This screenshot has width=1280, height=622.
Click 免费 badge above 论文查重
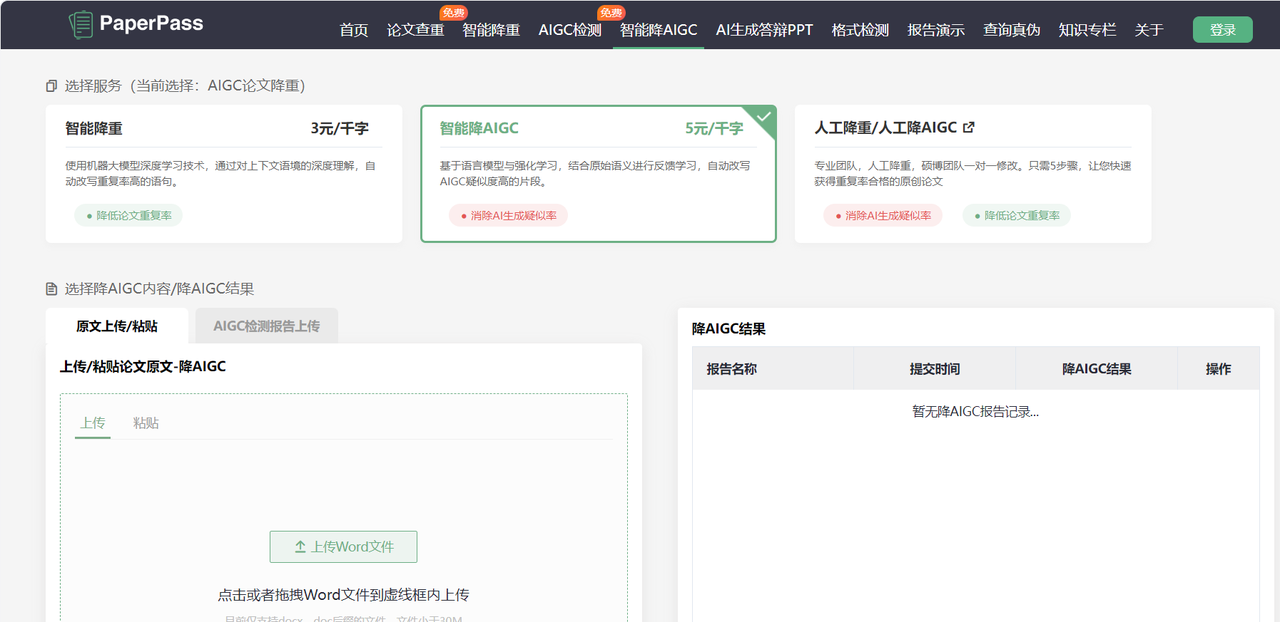pos(453,13)
